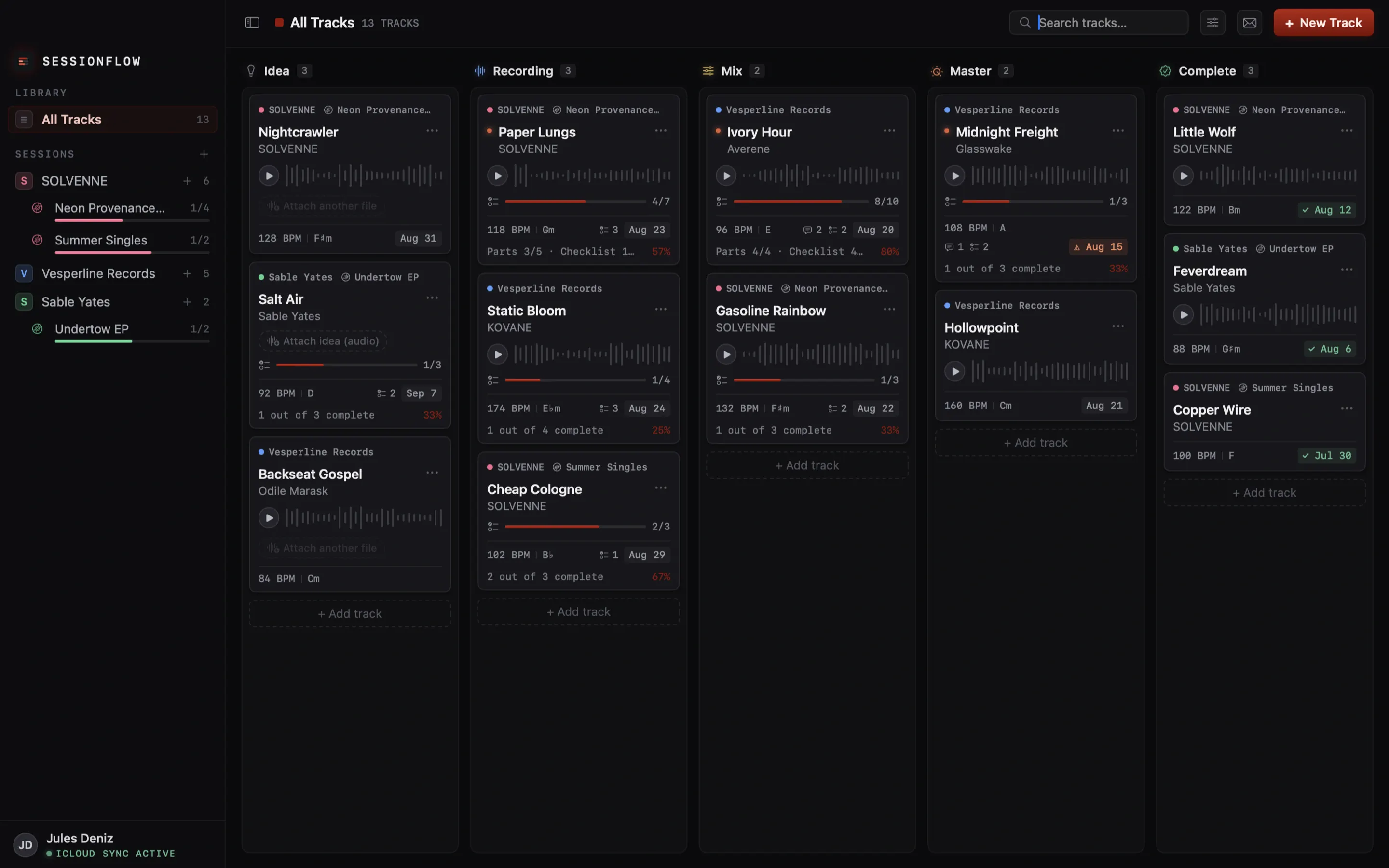Image resolution: width=1389 pixels, height=868 pixels.
Task: Click the Recording column waveform icon
Action: pos(479,70)
